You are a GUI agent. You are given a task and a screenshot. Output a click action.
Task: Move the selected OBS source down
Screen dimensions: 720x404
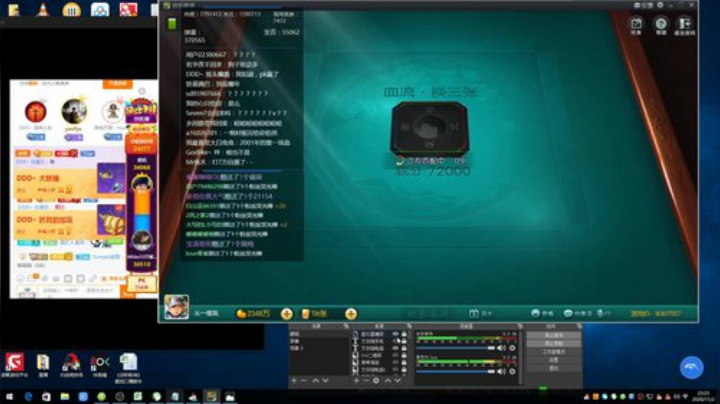pos(398,381)
